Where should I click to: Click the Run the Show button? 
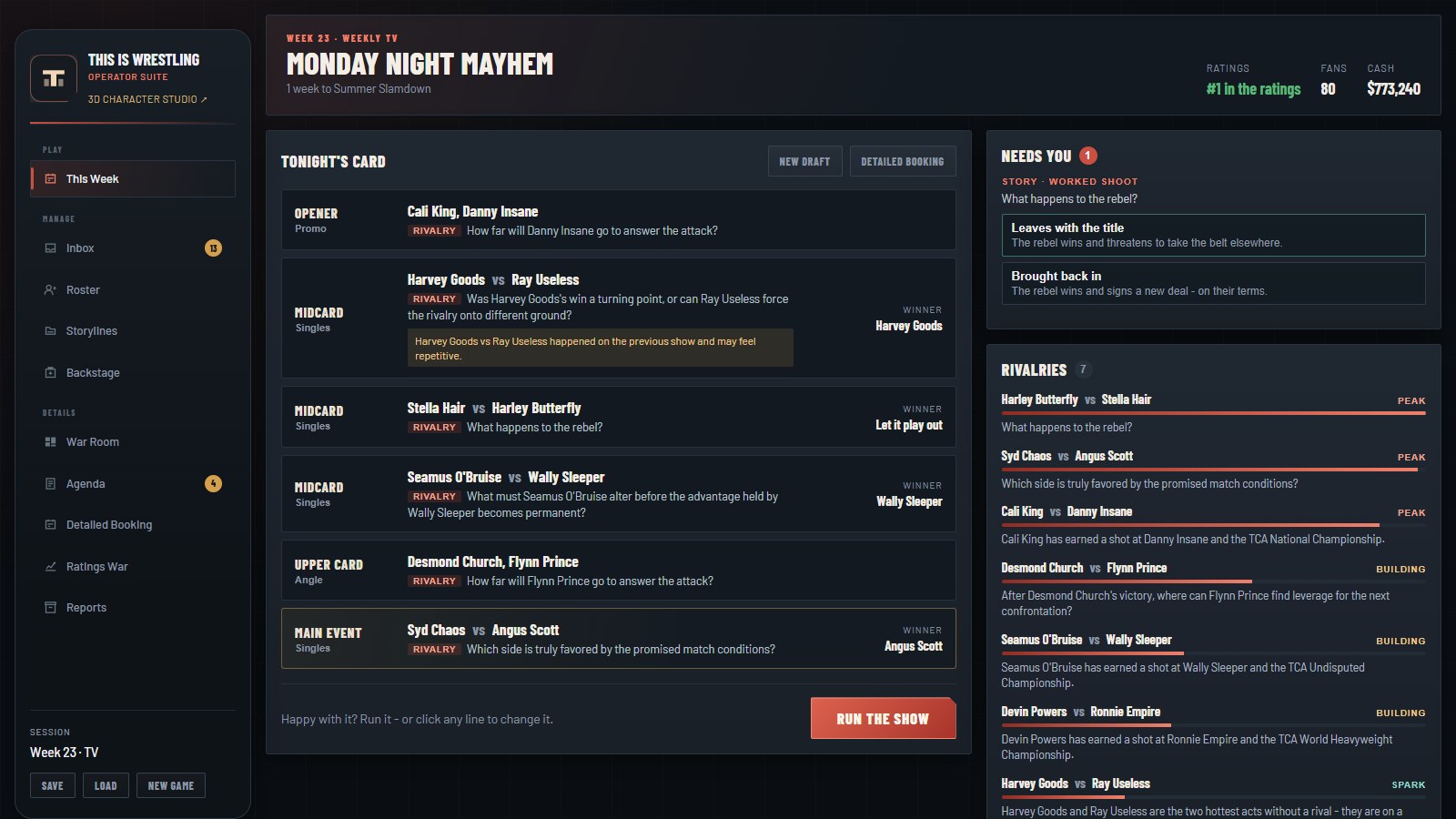(x=883, y=719)
